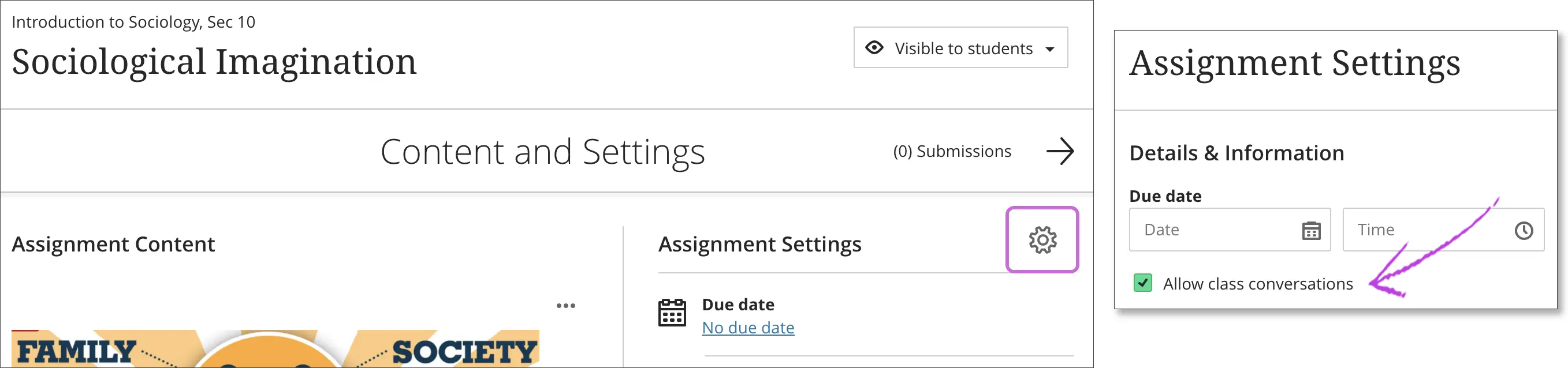Screen dimensions: 1568x368
Task: Click the eye visibility icon
Action: coord(874,47)
